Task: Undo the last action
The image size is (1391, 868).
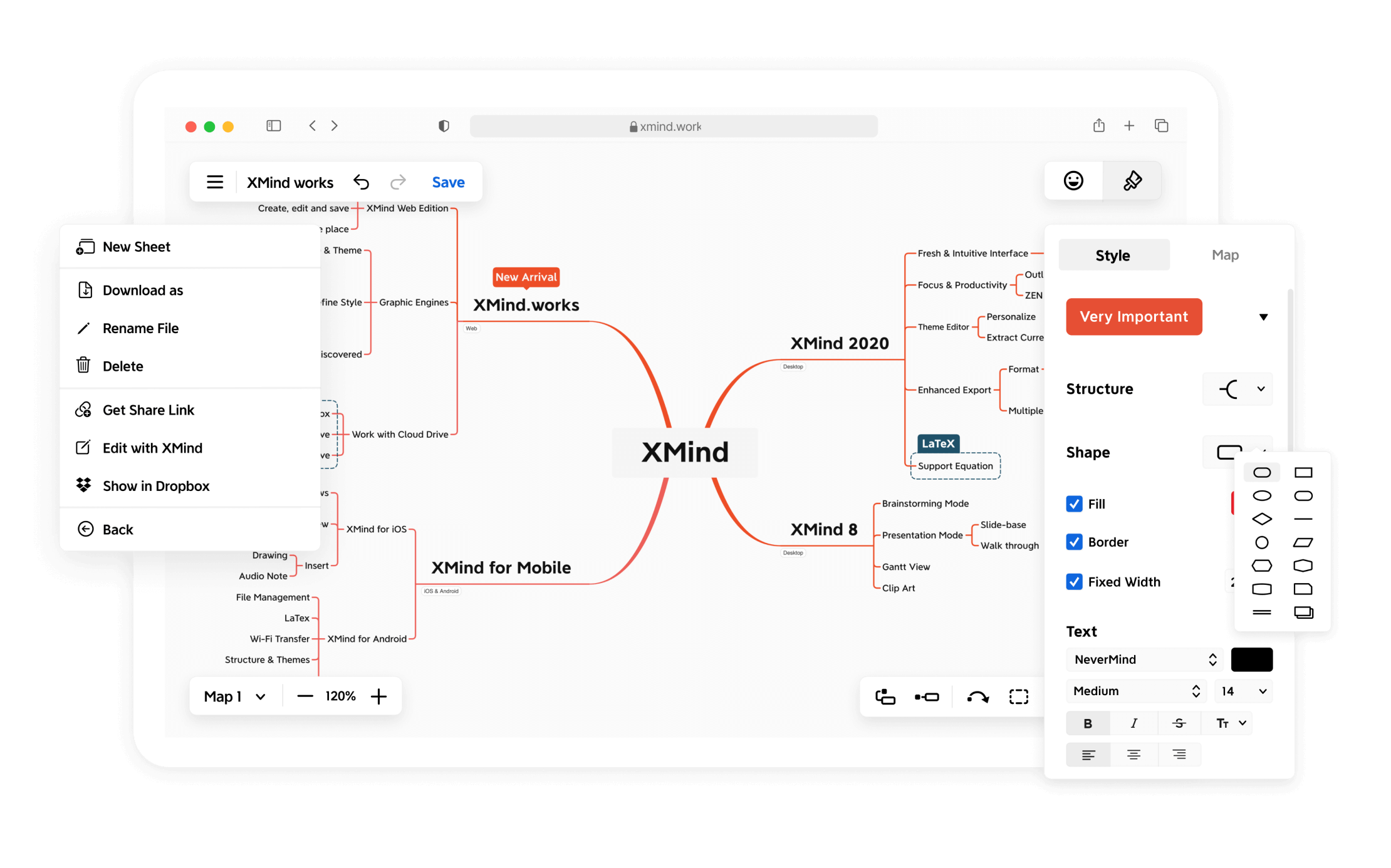Action: (x=362, y=182)
